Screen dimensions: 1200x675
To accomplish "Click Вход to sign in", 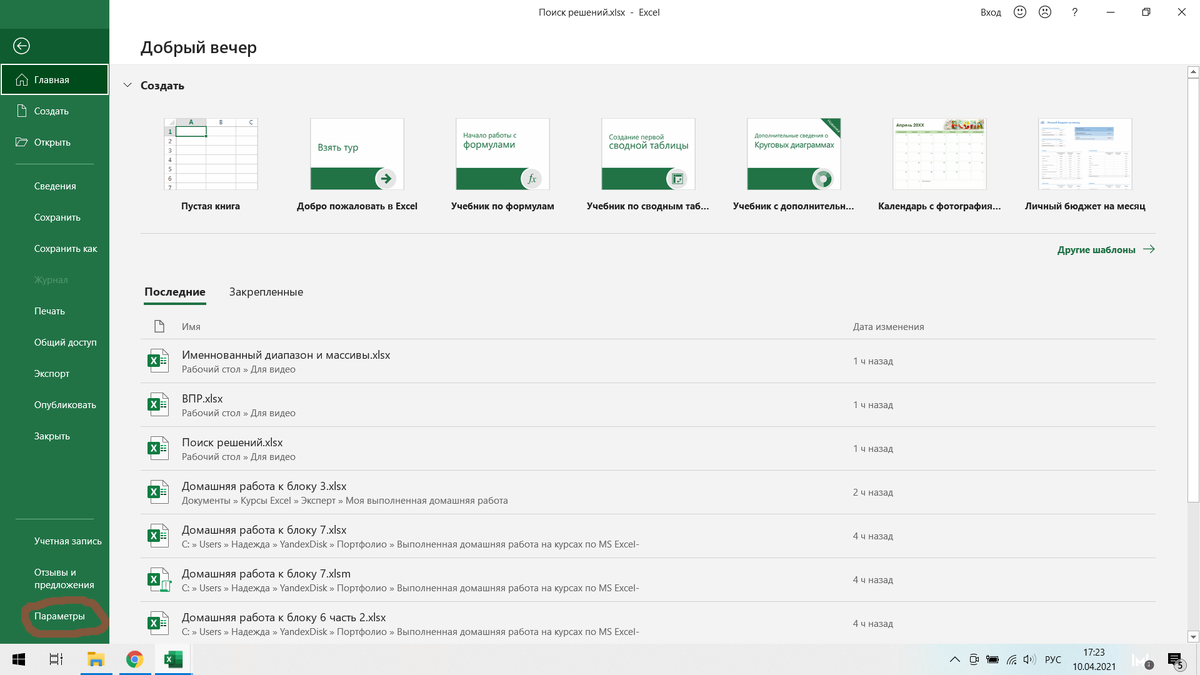I will tap(990, 13).
